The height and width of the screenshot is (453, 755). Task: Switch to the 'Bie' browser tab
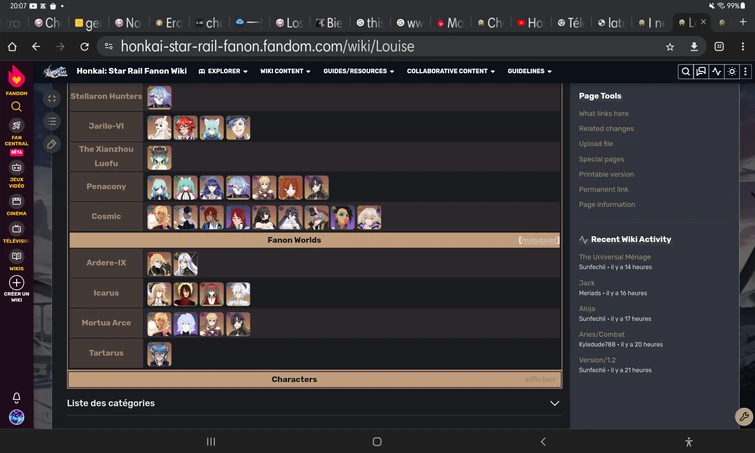click(330, 23)
